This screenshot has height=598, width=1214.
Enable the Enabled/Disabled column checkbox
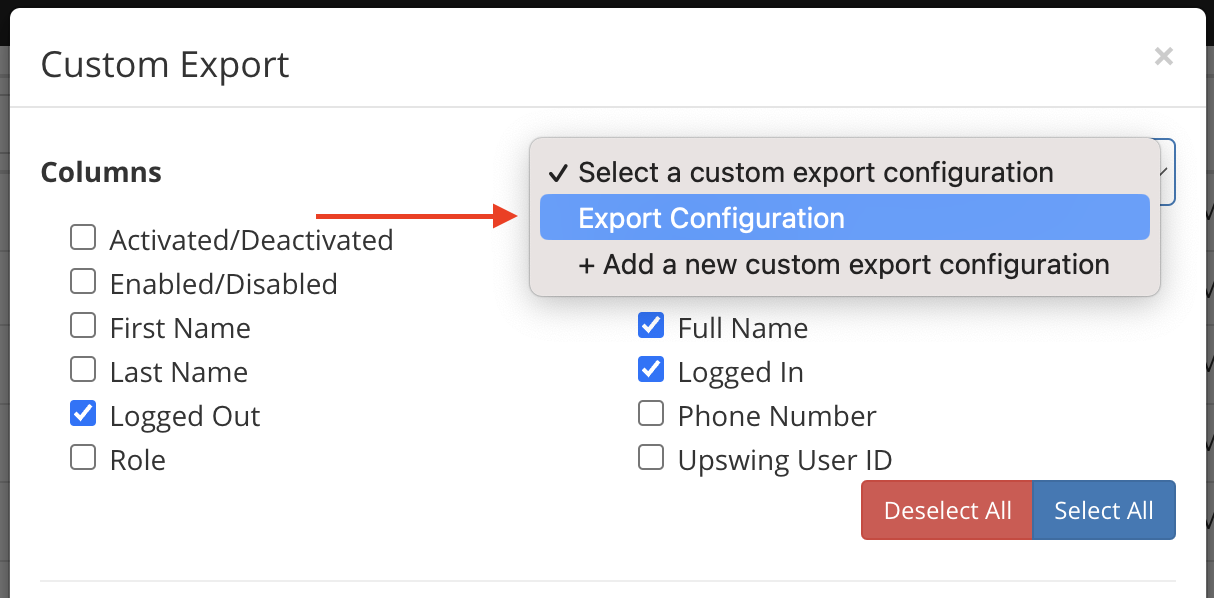coord(83,281)
